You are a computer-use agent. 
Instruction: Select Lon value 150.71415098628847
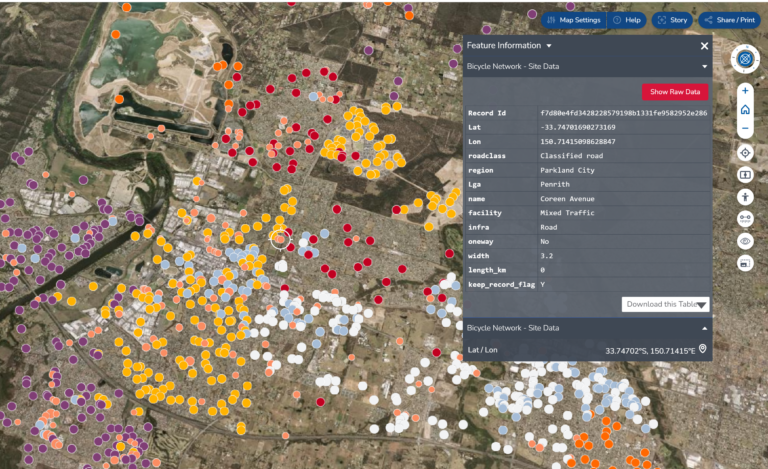coord(578,141)
